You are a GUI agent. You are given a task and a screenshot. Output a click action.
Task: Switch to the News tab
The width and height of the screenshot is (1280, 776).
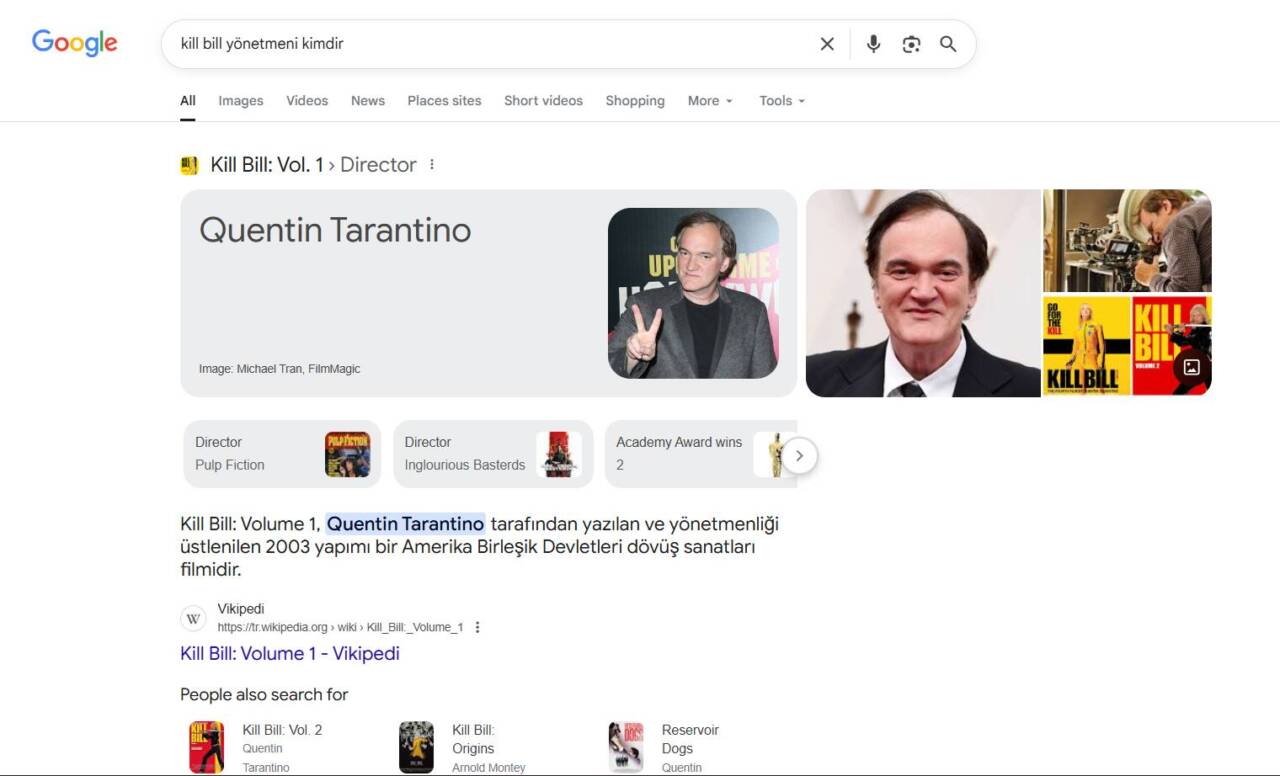[367, 100]
